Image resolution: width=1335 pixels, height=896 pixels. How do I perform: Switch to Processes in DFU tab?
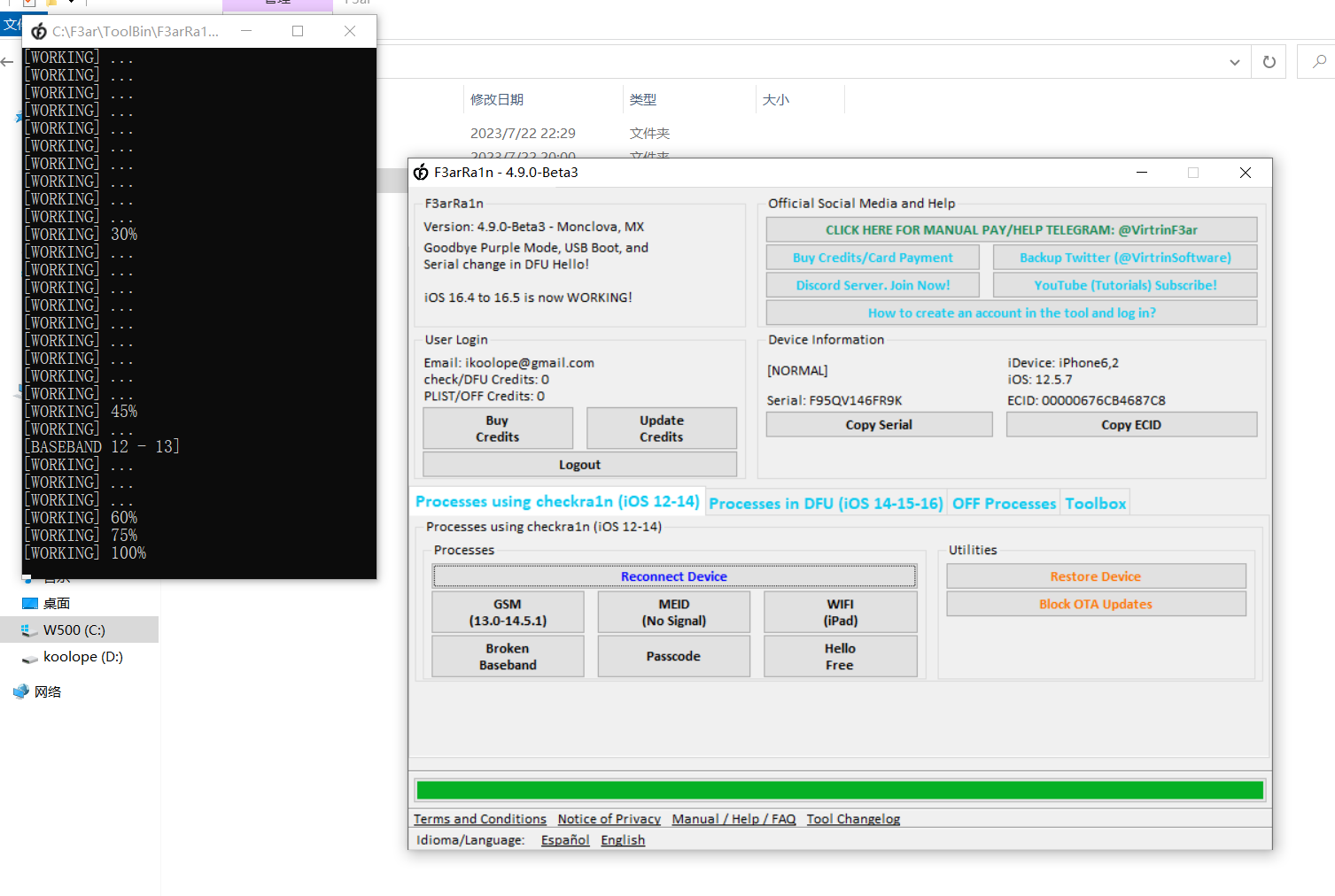pyautogui.click(x=826, y=503)
